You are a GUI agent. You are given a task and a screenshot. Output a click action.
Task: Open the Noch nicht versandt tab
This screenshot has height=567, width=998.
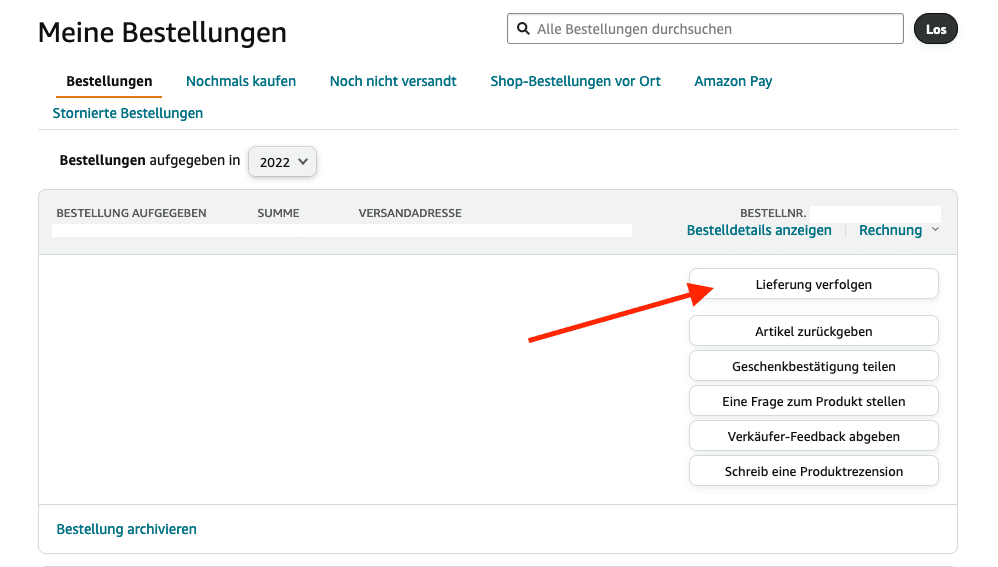(x=393, y=81)
